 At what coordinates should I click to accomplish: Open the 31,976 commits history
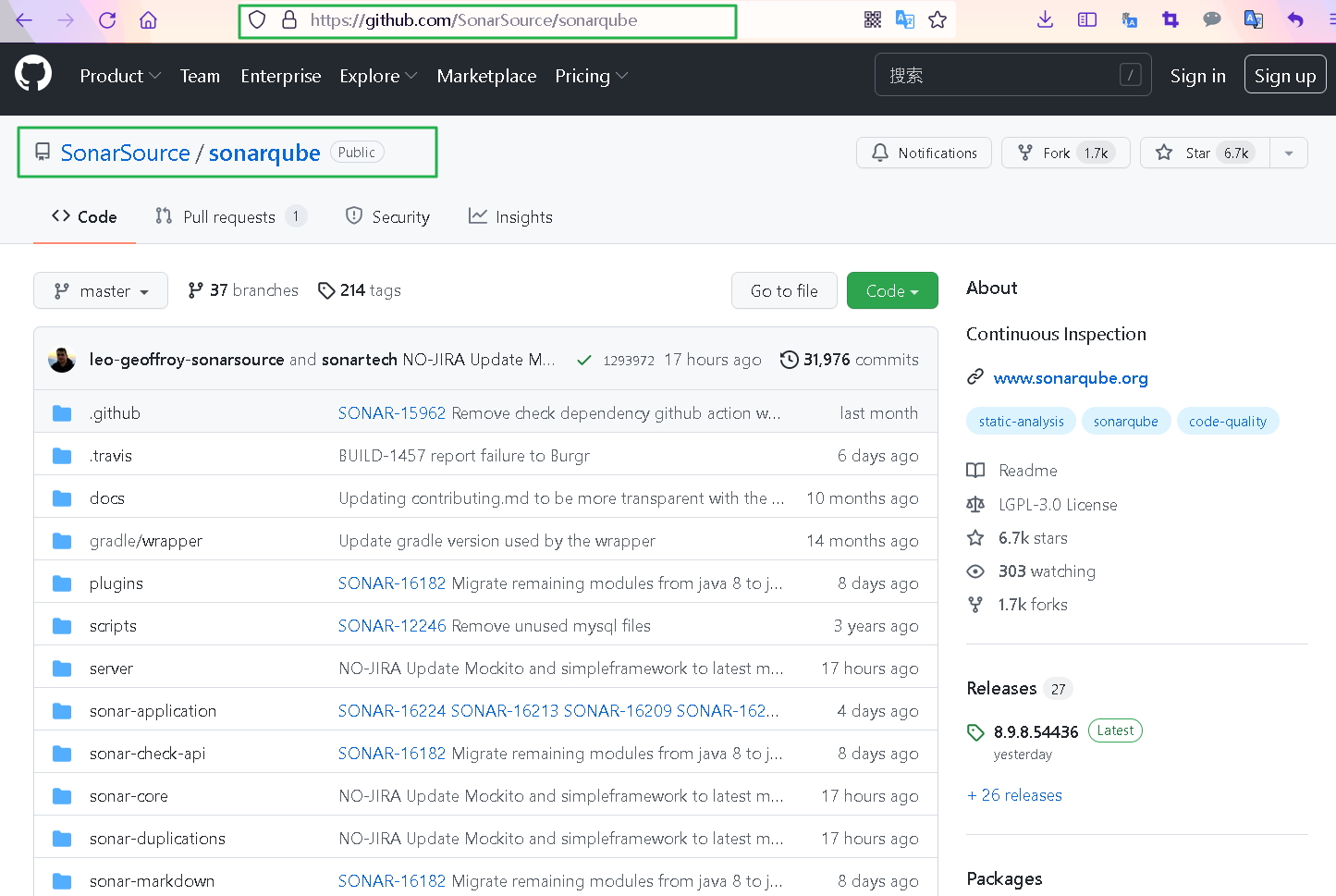point(850,360)
